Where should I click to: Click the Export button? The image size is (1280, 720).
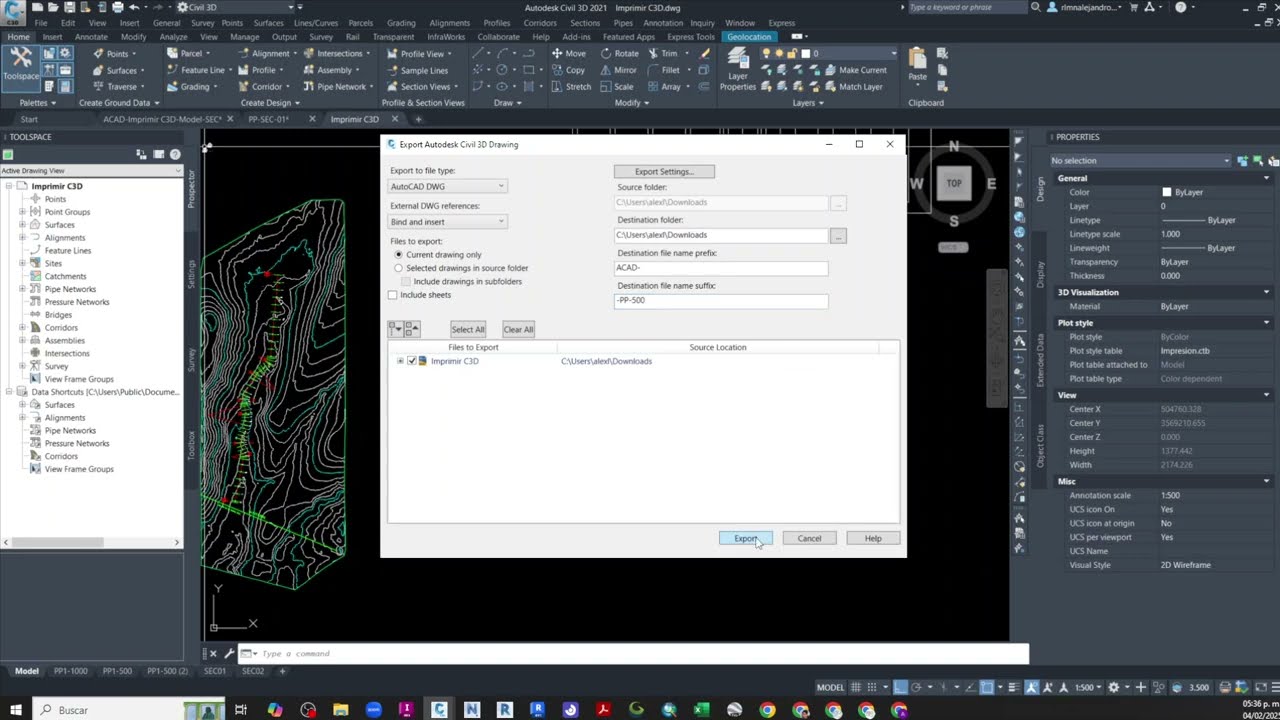[x=746, y=538]
